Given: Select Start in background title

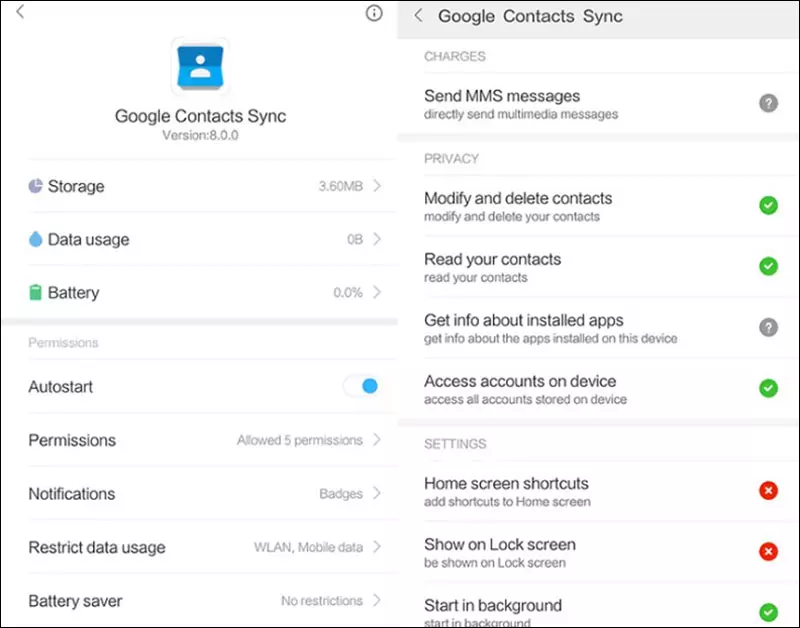Looking at the screenshot, I should (x=493, y=606).
